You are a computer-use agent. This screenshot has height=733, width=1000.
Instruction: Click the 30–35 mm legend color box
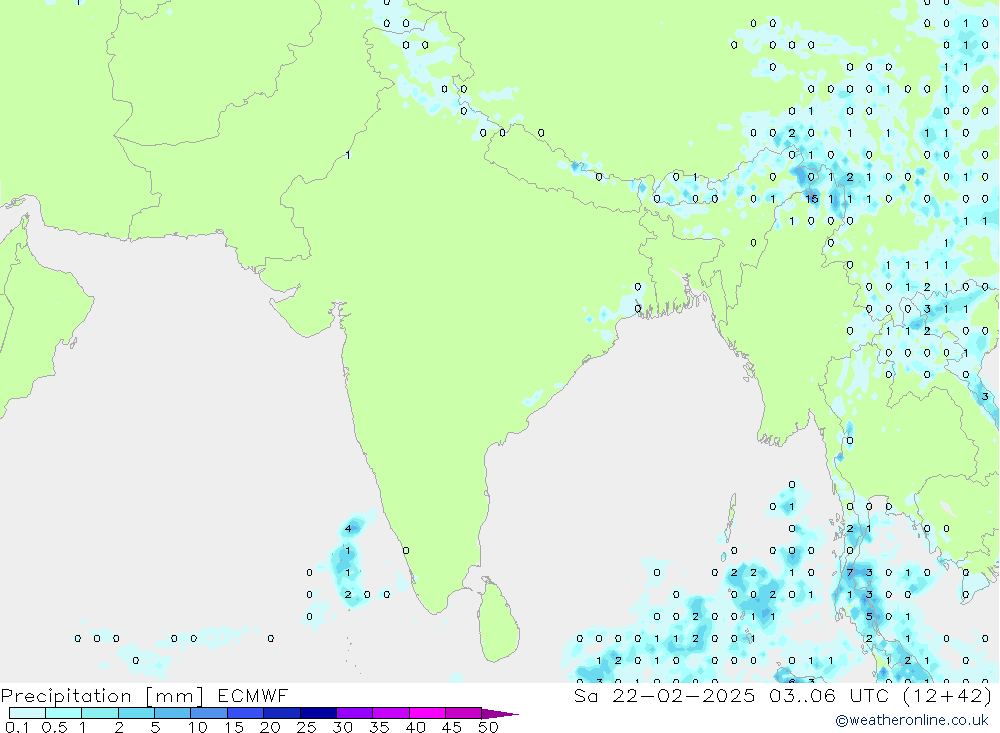click(x=355, y=713)
